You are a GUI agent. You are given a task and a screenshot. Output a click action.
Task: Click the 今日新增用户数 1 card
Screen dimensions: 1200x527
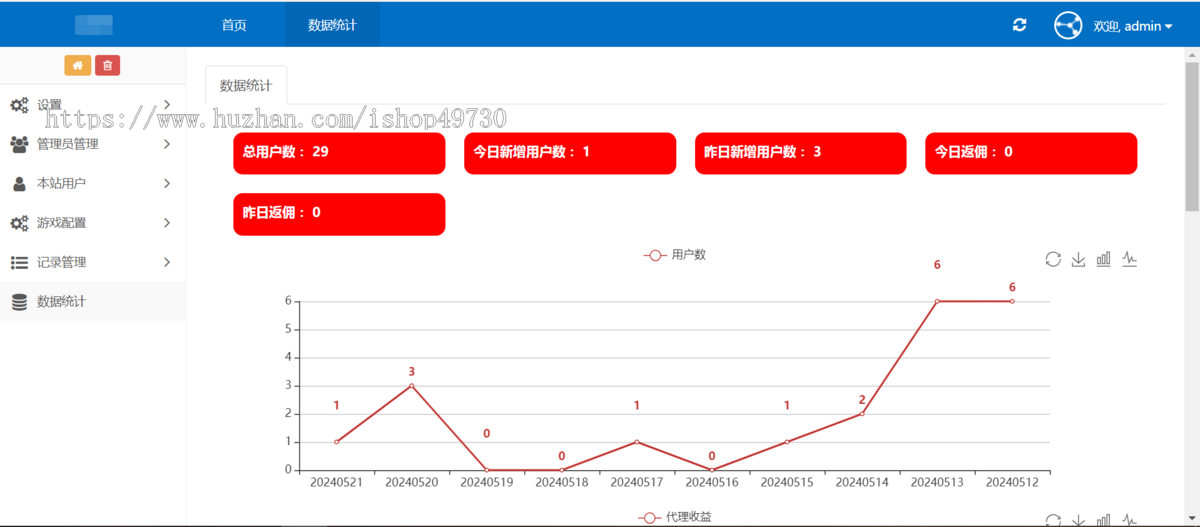(570, 153)
